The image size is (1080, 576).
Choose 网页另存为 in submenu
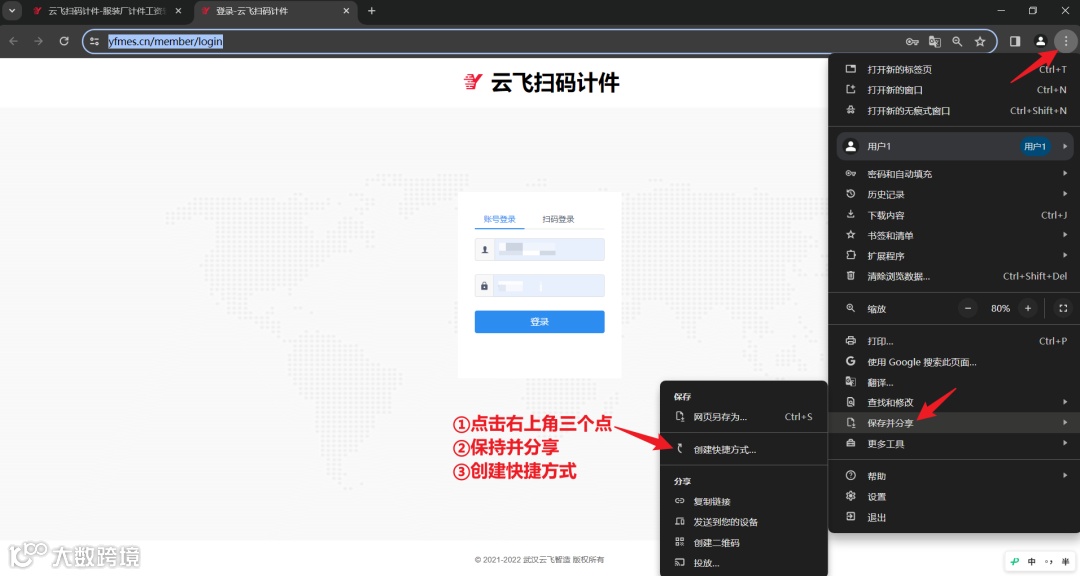[744, 417]
